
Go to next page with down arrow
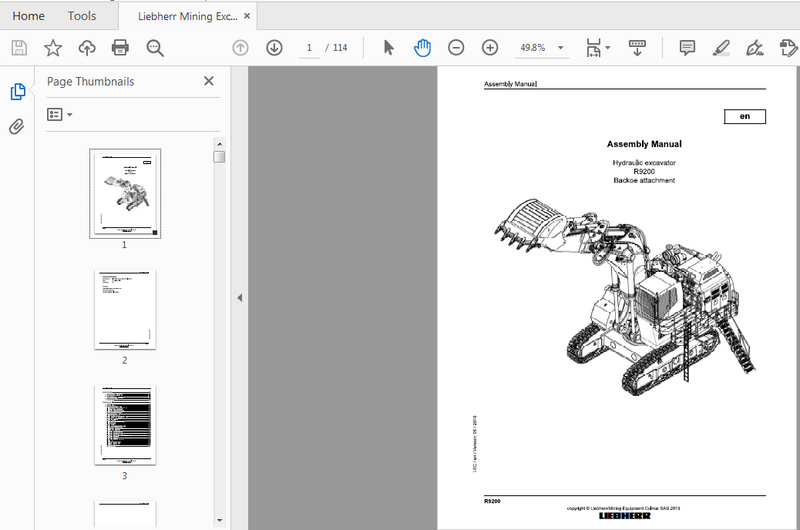tap(274, 47)
